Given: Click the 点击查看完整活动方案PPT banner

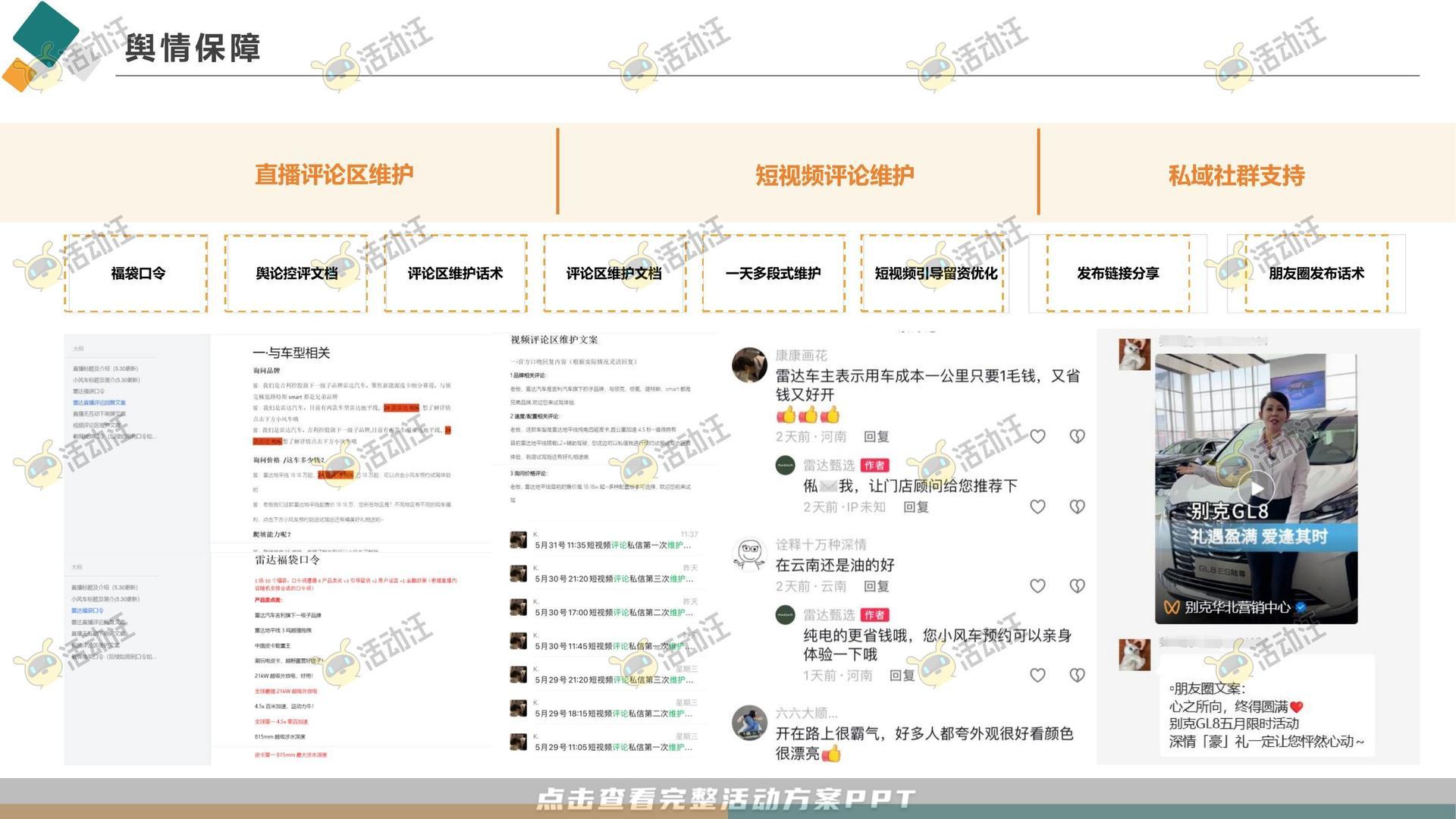Looking at the screenshot, I should coord(726,797).
